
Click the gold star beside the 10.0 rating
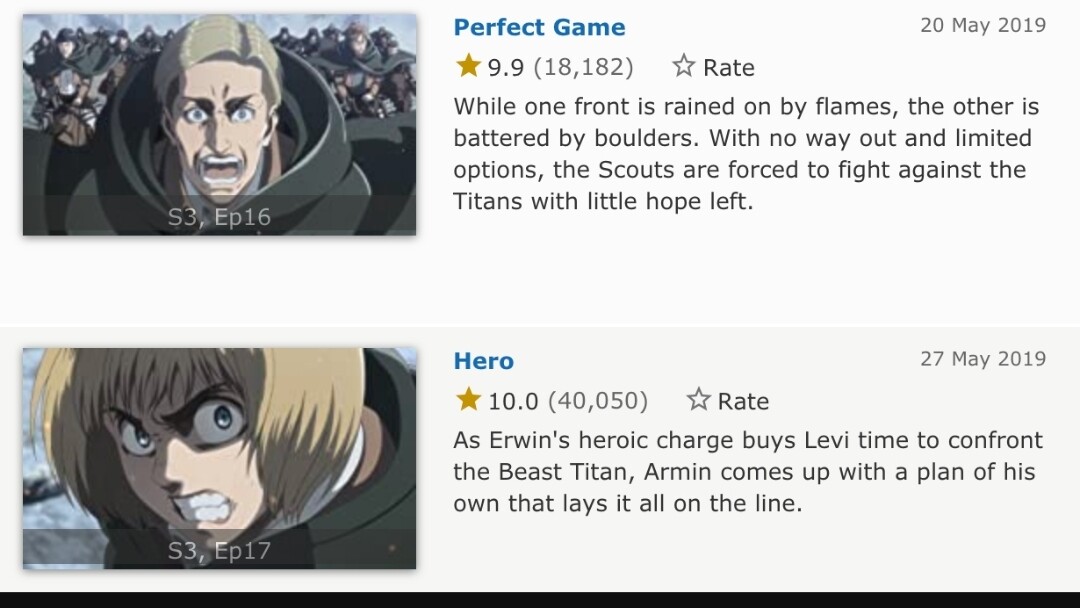(x=468, y=400)
